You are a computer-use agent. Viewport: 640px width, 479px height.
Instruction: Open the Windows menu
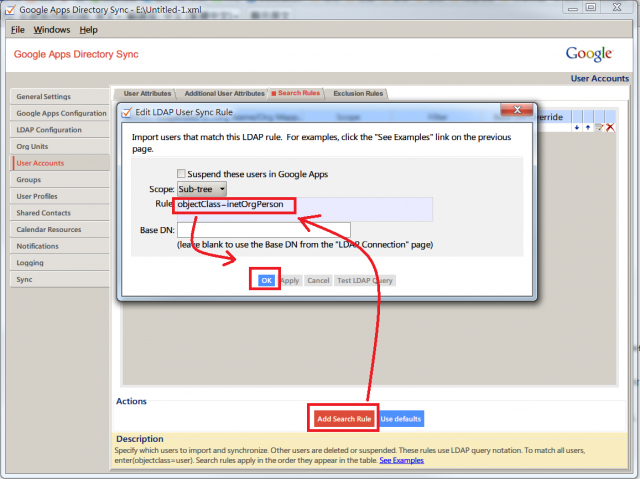point(52,30)
